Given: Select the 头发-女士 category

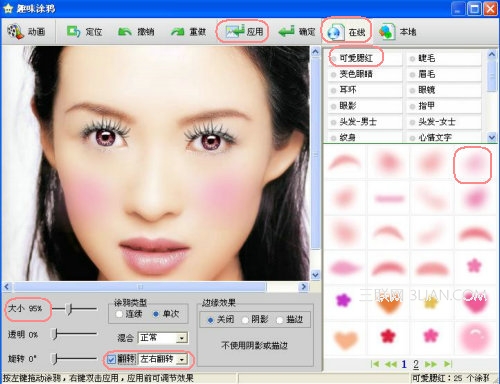Looking at the screenshot, I should 444,122.
